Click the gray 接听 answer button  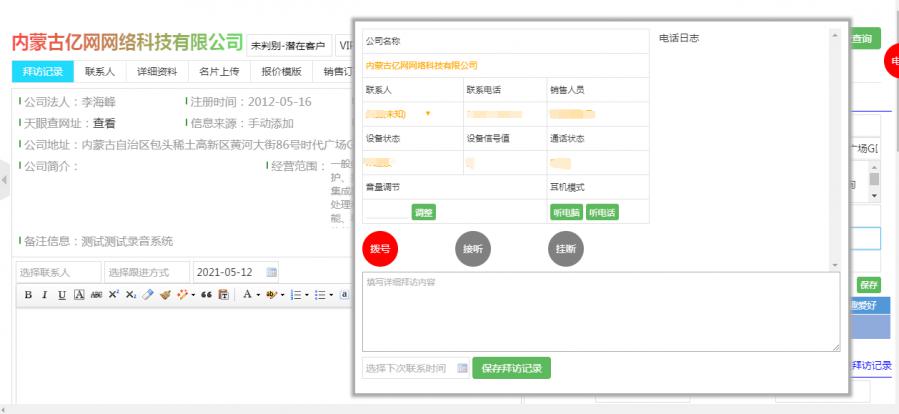click(472, 248)
